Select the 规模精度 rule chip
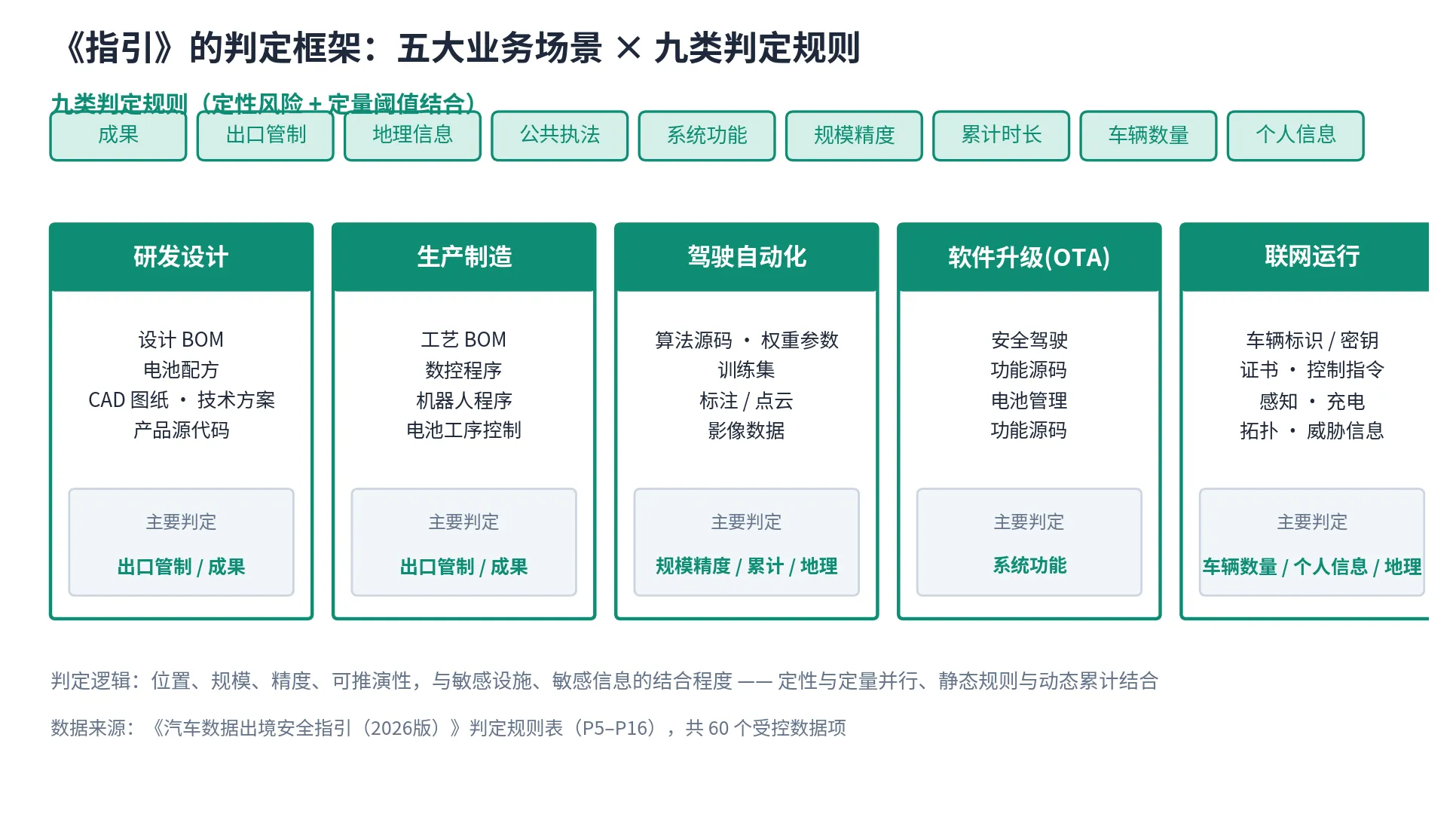This screenshot has width=1456, height=820. point(855,136)
